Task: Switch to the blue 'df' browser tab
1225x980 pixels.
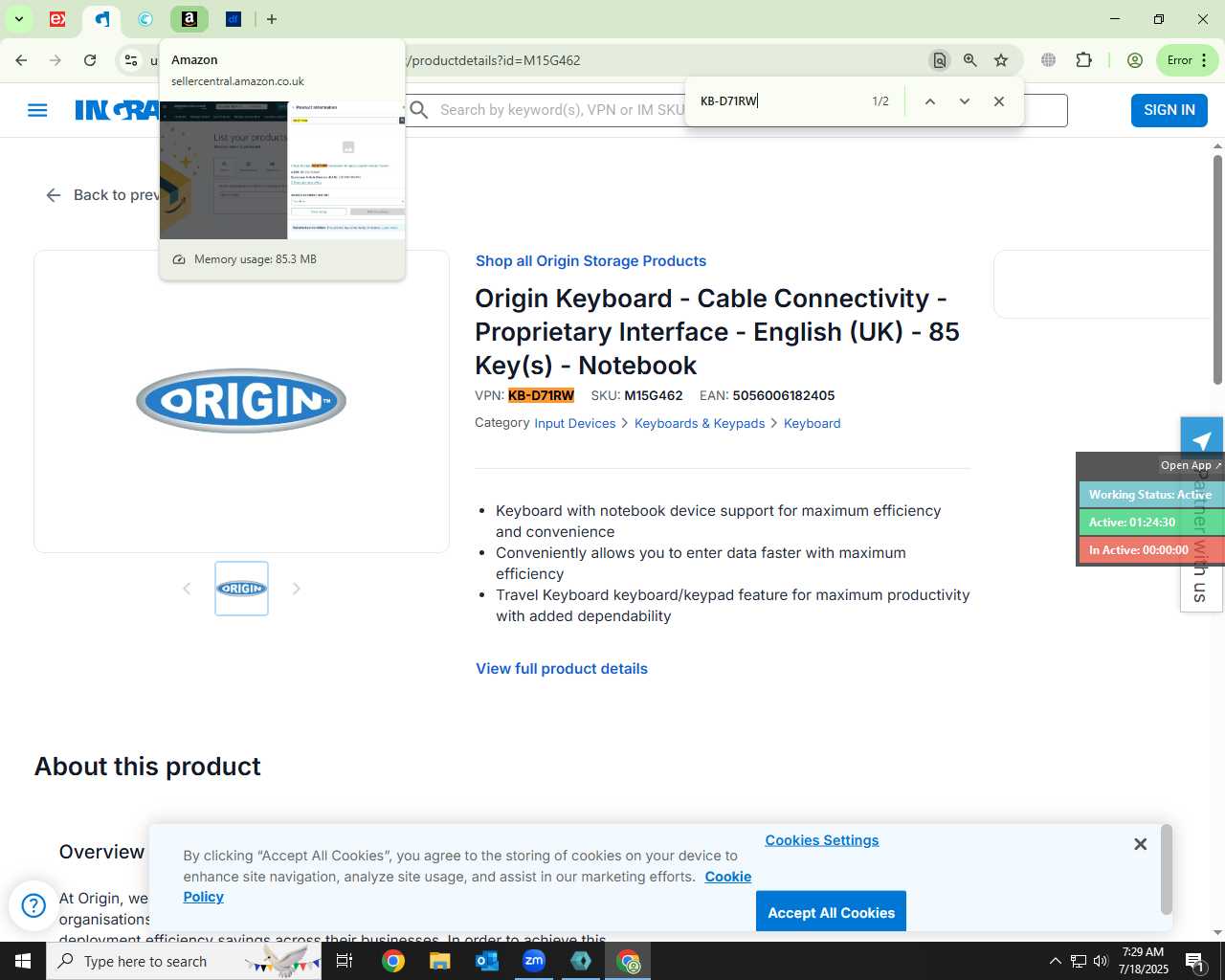Action: (234, 19)
